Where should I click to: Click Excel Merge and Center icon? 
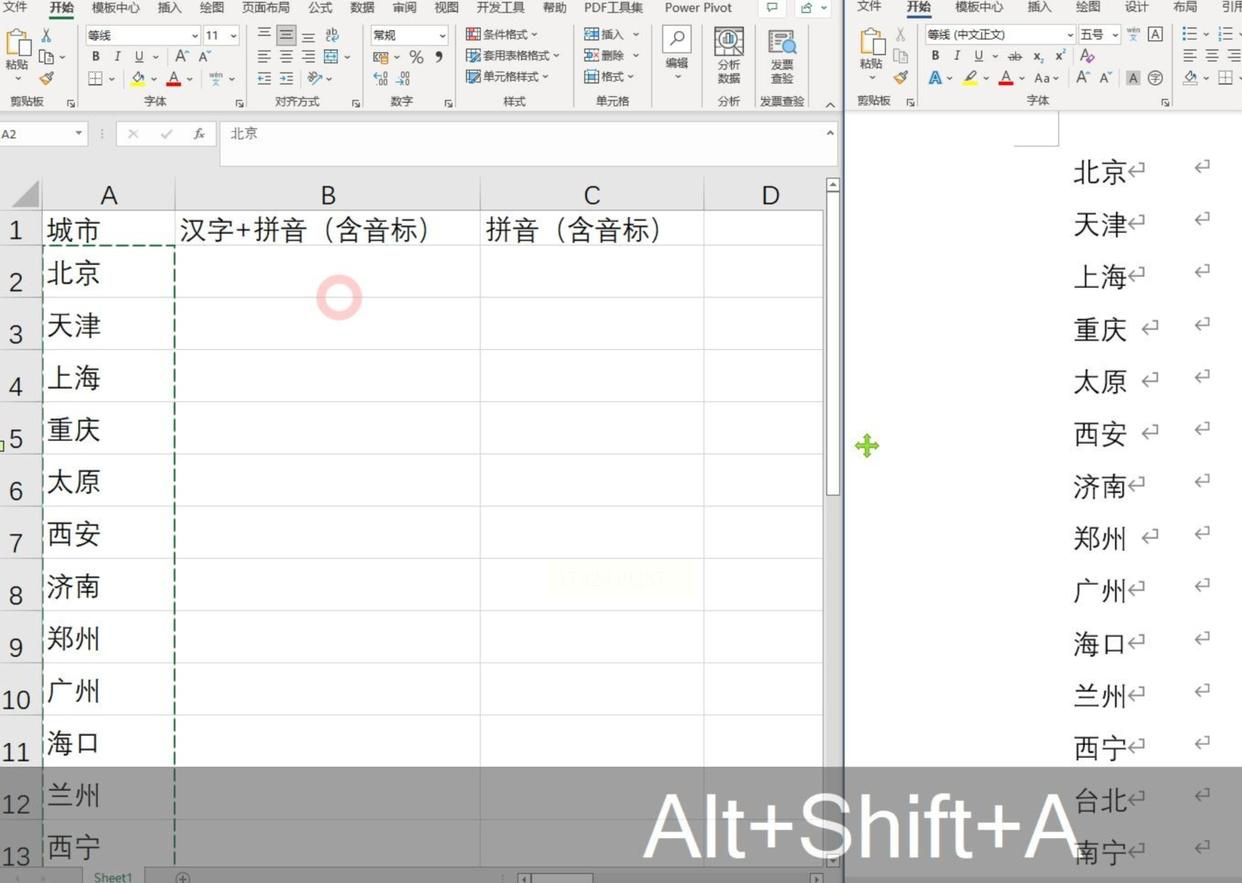(x=331, y=57)
